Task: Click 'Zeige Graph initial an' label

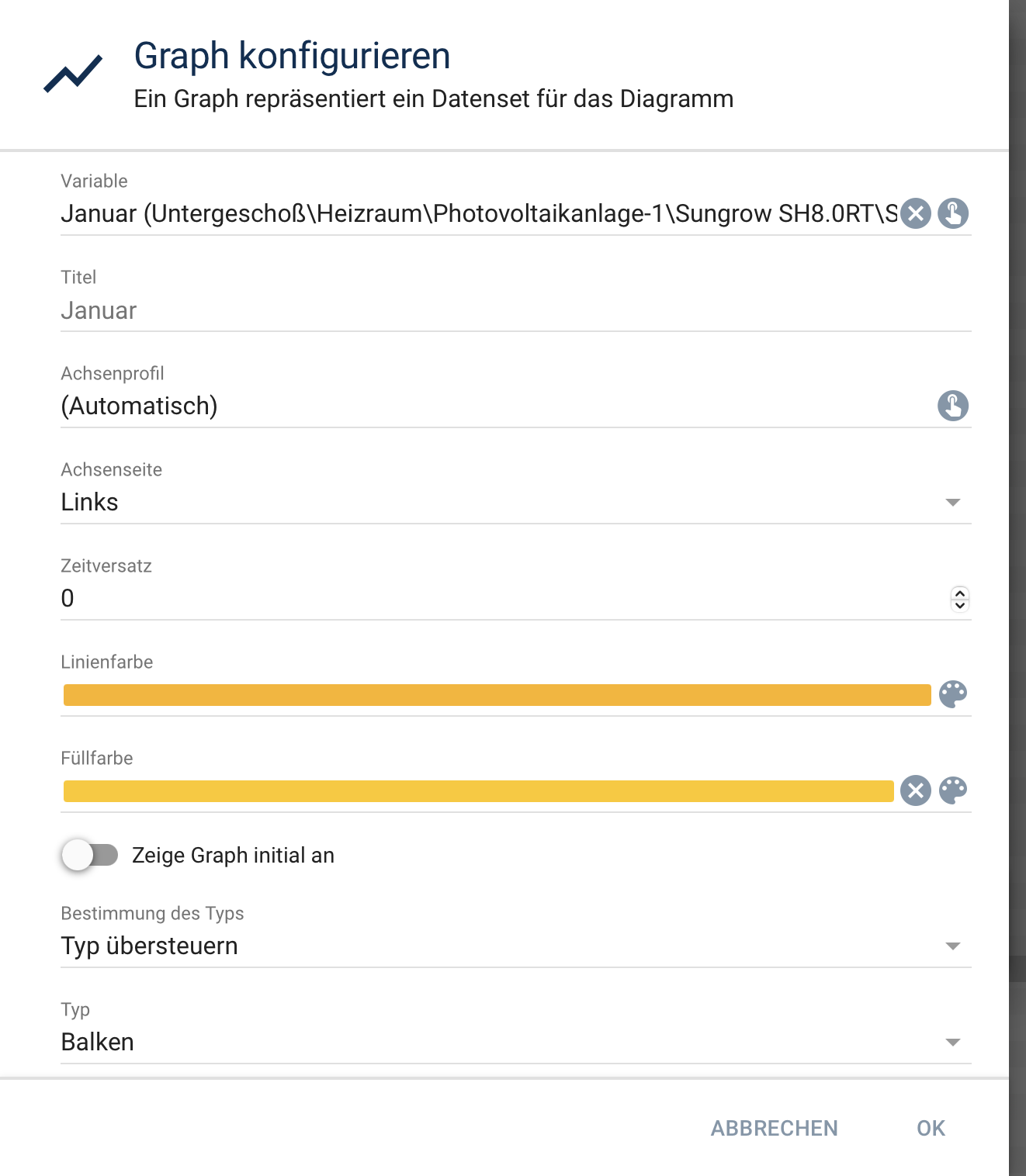Action: click(x=233, y=855)
